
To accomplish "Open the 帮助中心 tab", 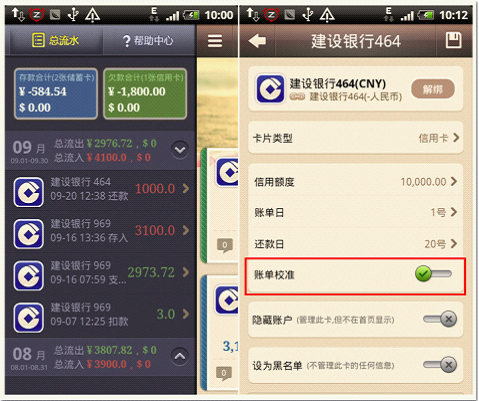I will click(x=149, y=41).
